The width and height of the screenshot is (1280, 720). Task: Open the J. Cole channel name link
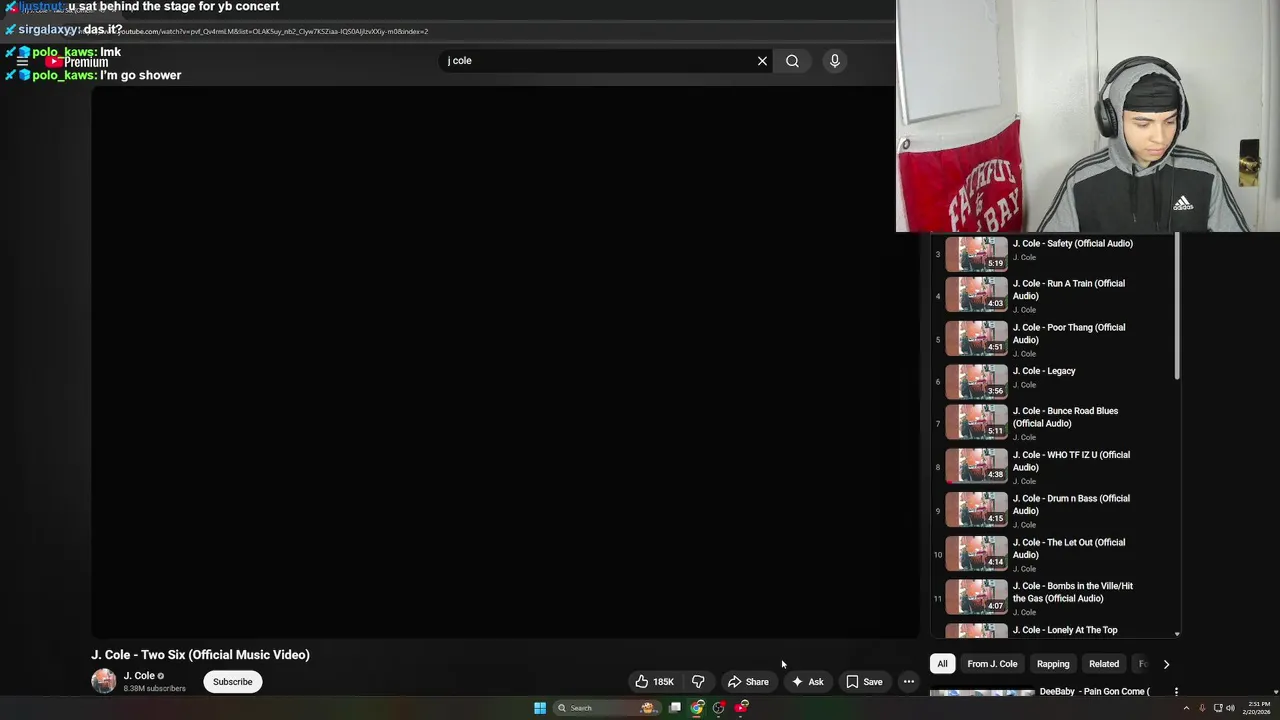tap(139, 676)
